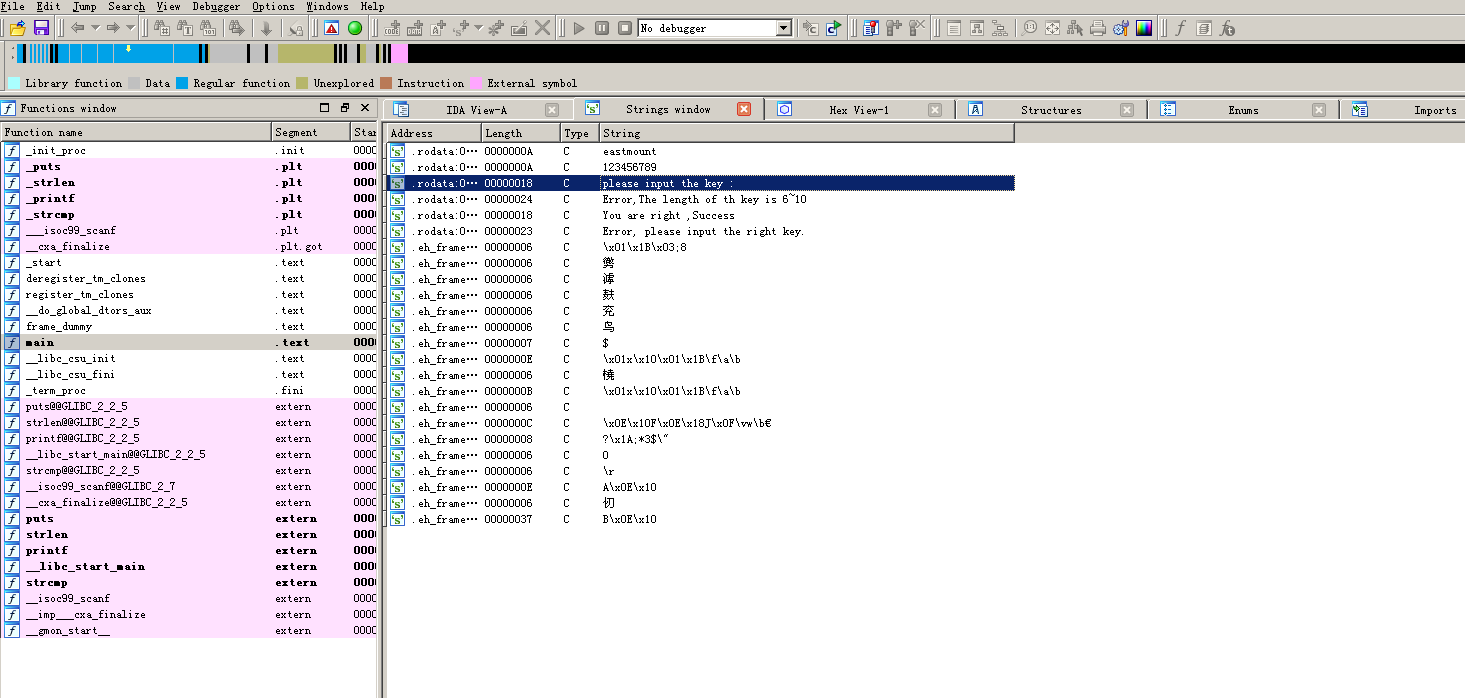This screenshot has width=1465, height=698.
Task: Click the call graph toolbar icon
Action: (x=999, y=28)
